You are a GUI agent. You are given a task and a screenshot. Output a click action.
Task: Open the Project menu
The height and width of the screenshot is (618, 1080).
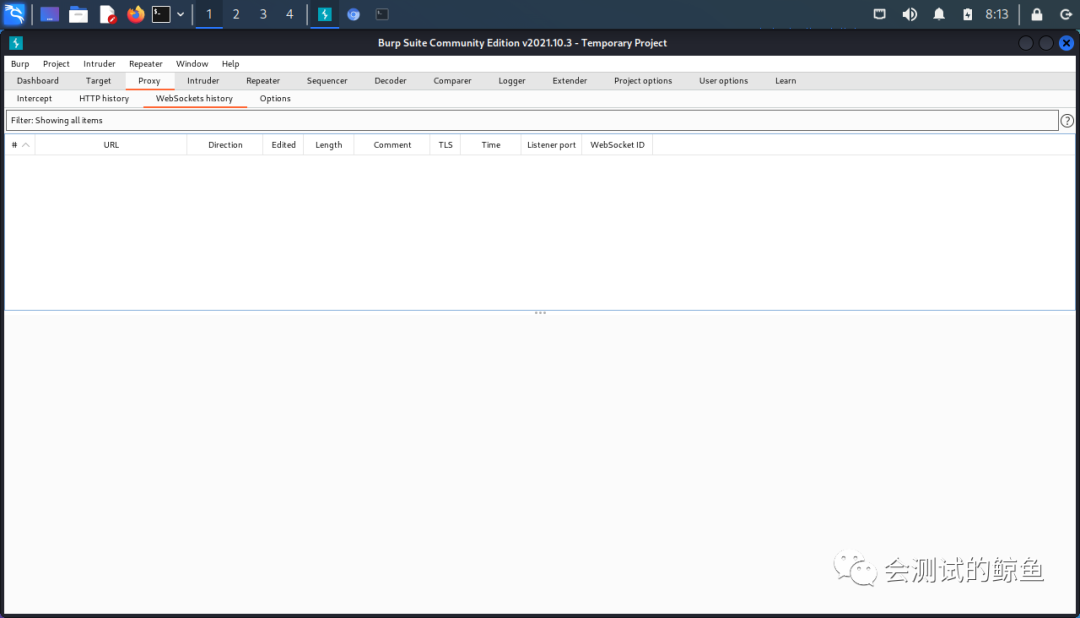click(56, 63)
